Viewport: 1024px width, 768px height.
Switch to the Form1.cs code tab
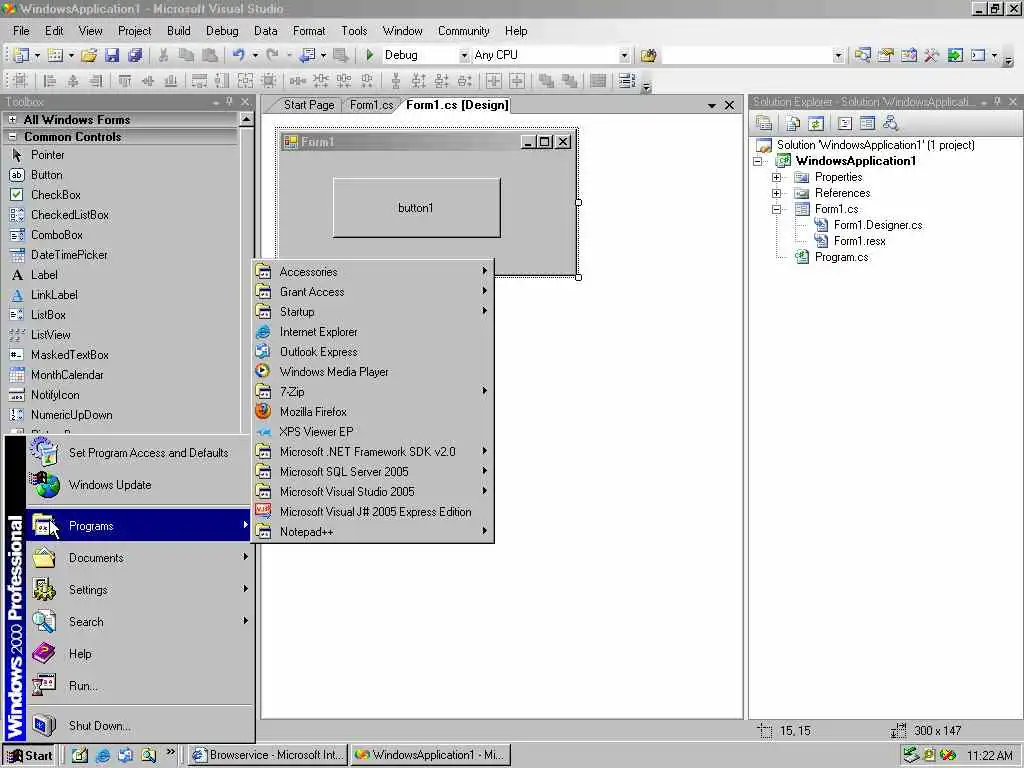click(372, 105)
